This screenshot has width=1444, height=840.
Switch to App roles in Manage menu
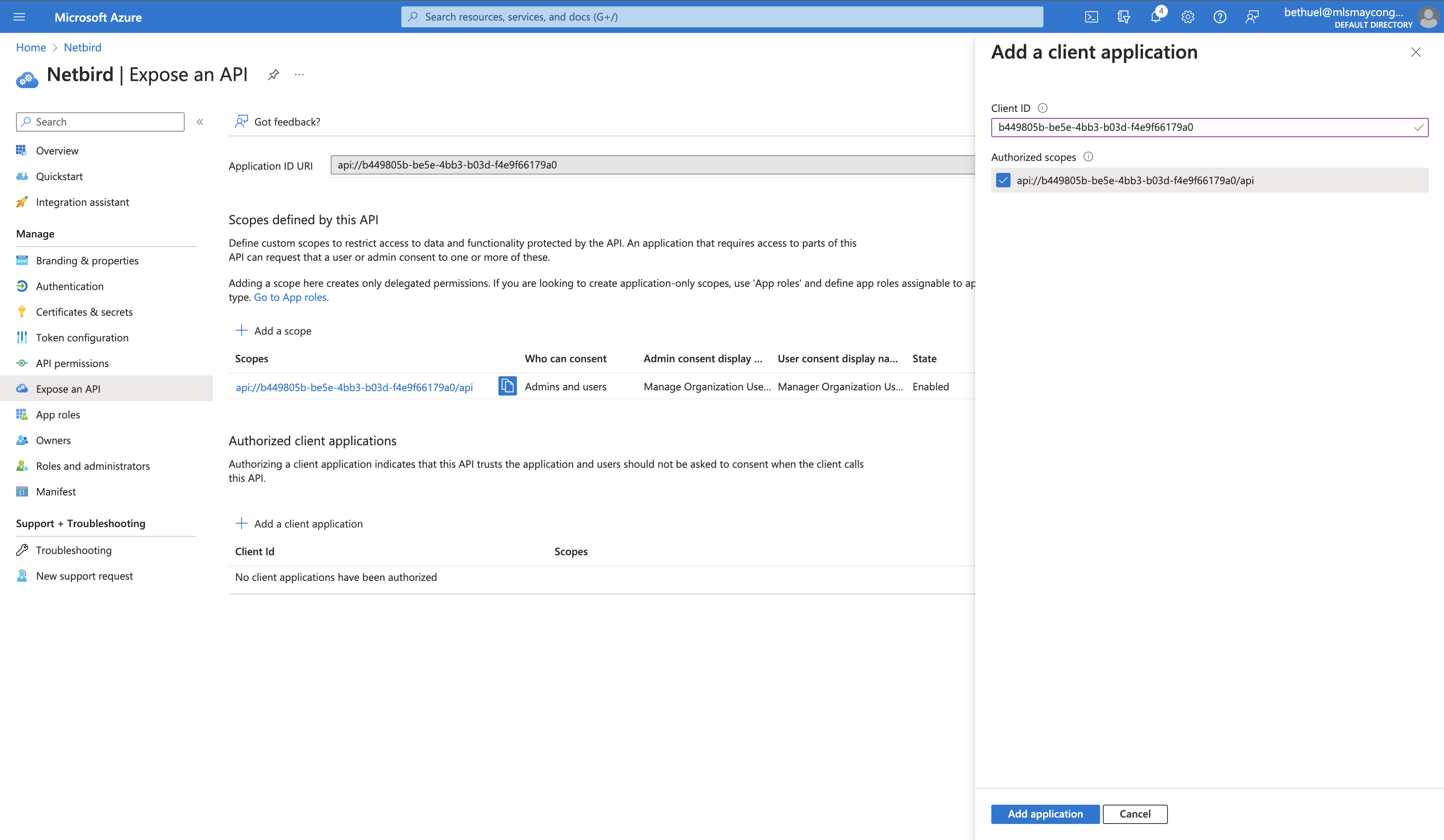(58, 414)
